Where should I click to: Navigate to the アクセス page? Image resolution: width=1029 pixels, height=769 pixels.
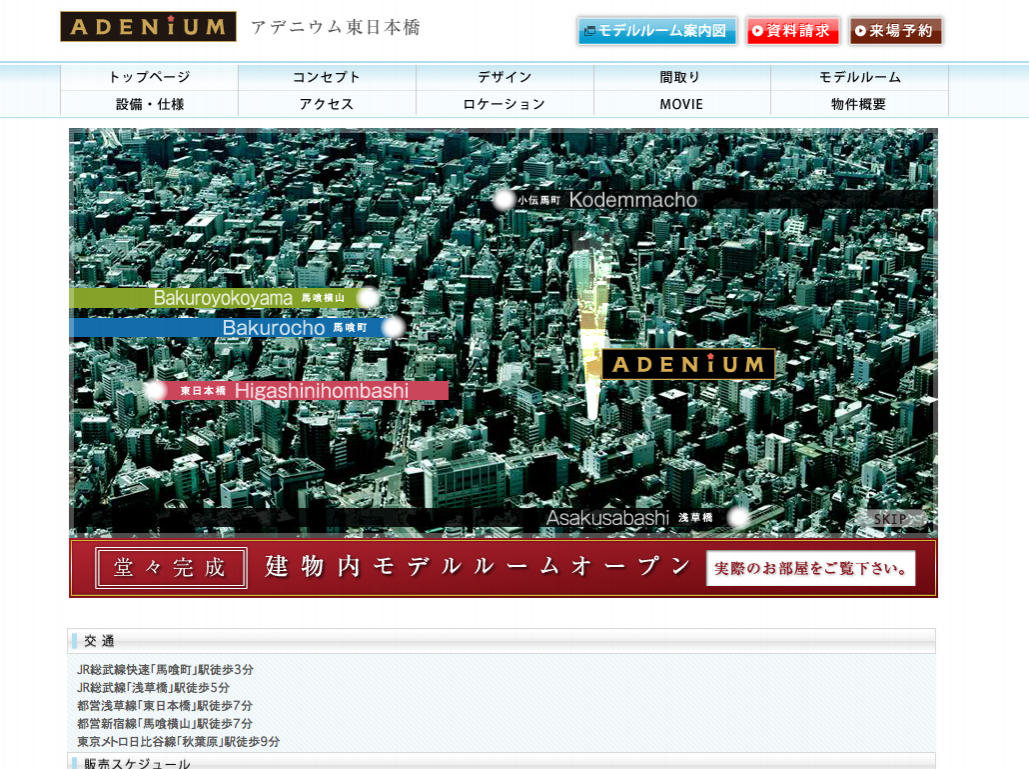tap(327, 104)
